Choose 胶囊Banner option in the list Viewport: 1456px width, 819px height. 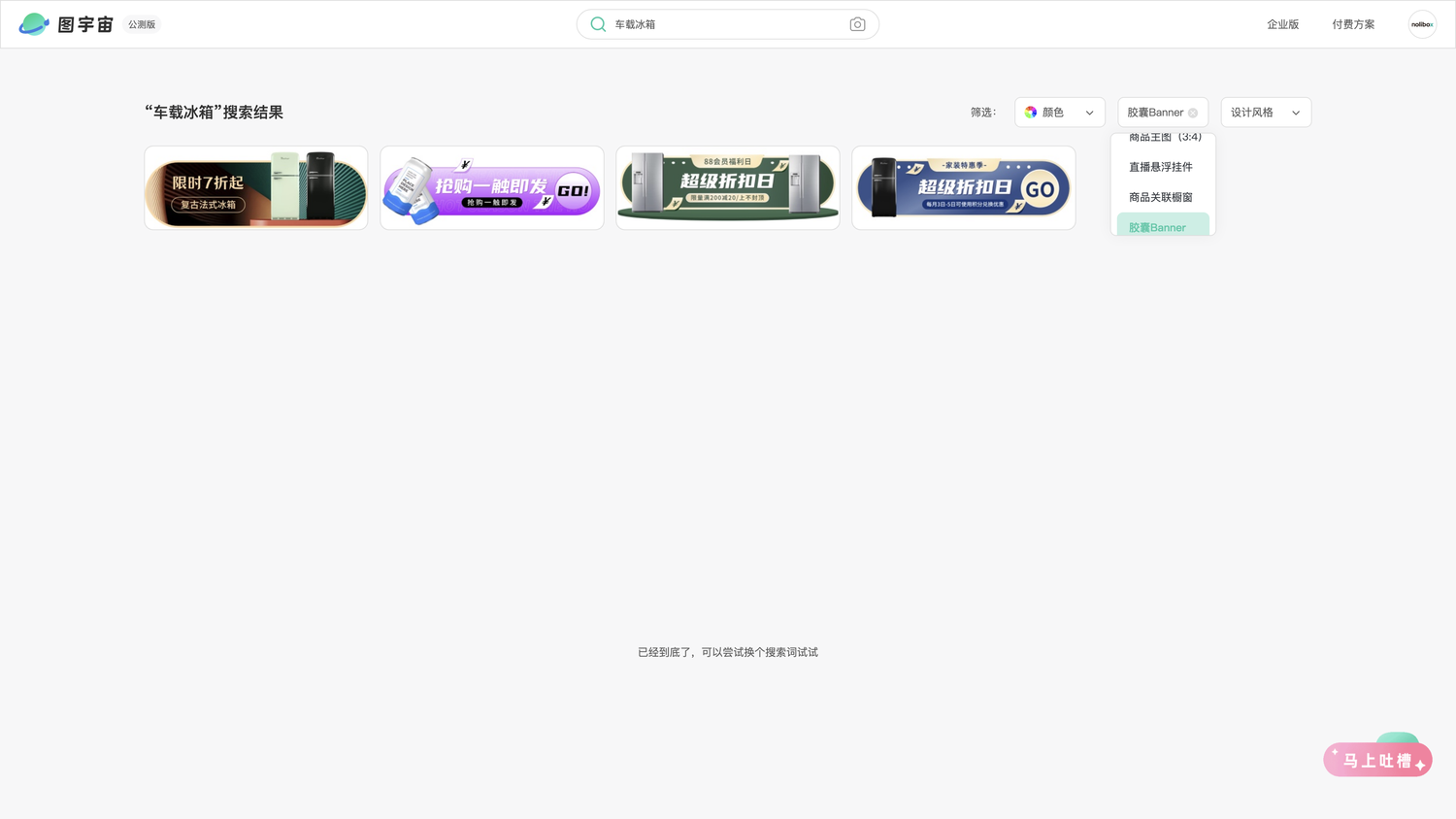pos(1163,225)
